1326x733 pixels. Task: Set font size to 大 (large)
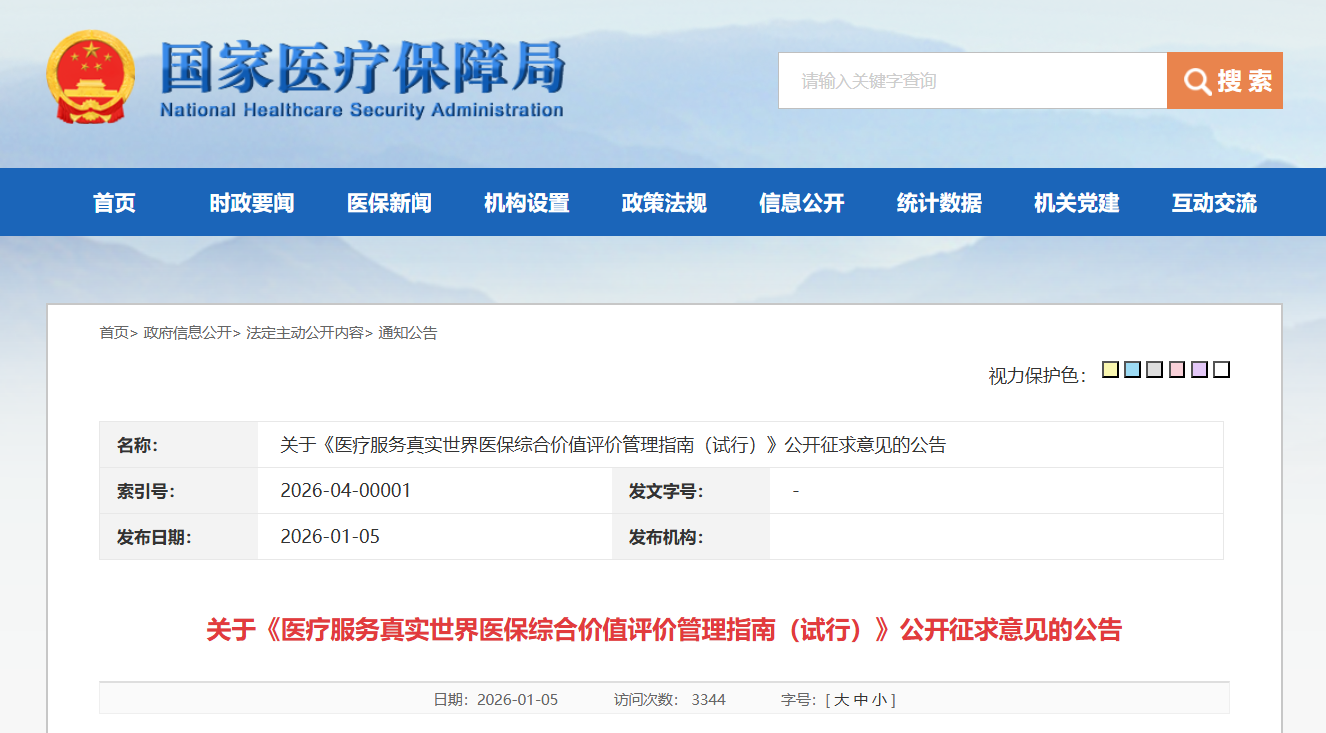841,700
